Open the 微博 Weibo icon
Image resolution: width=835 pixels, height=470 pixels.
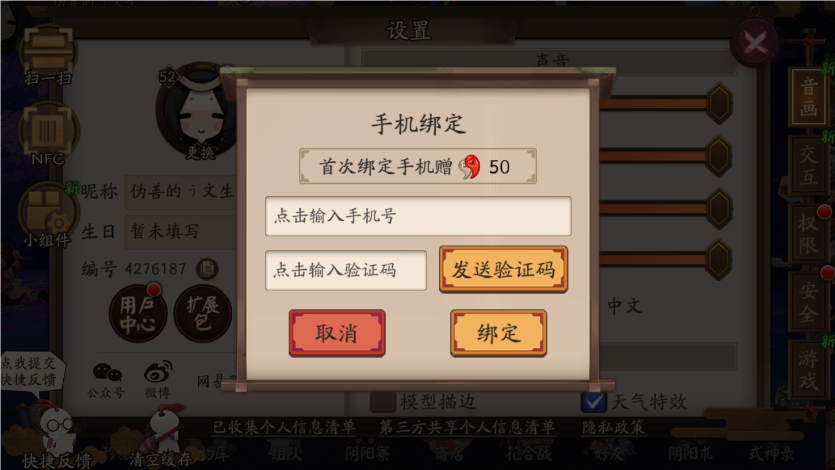click(158, 379)
